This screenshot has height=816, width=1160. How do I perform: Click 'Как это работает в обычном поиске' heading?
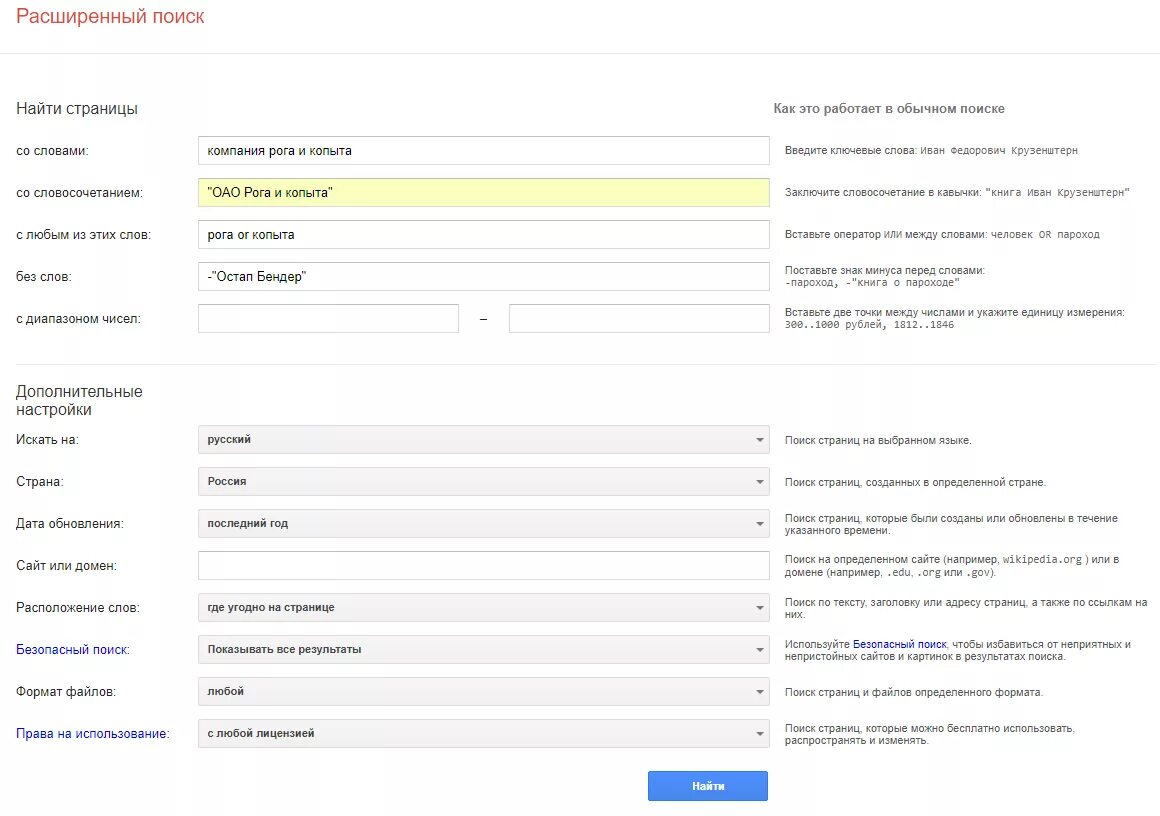[888, 109]
